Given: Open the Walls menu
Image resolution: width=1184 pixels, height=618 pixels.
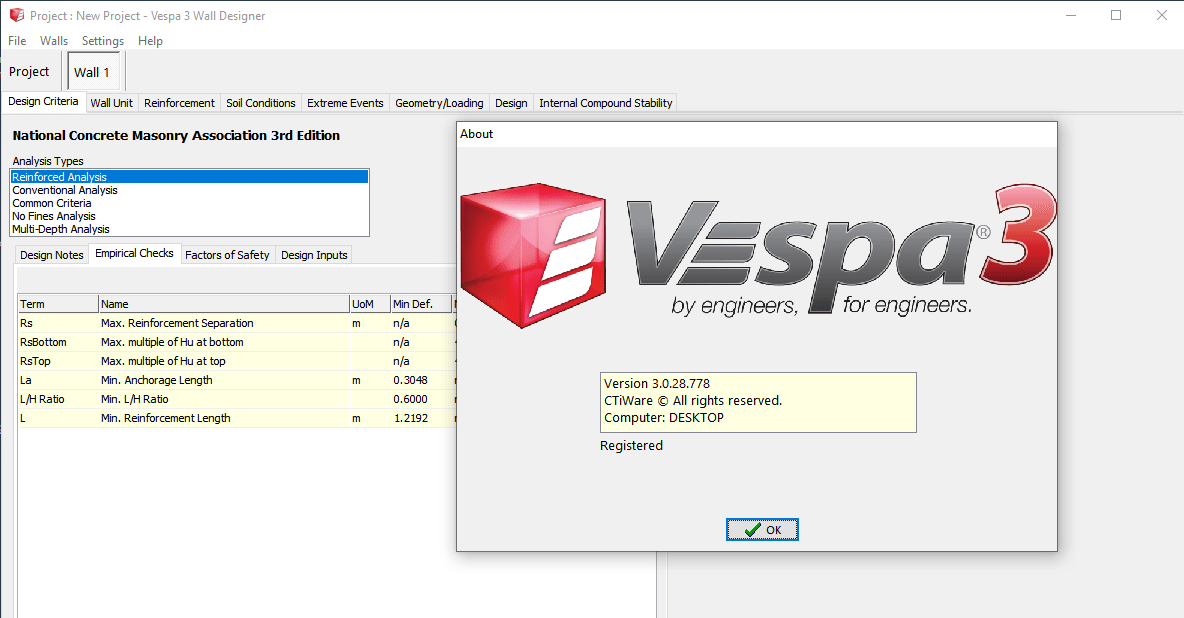Looking at the screenshot, I should 54,41.
